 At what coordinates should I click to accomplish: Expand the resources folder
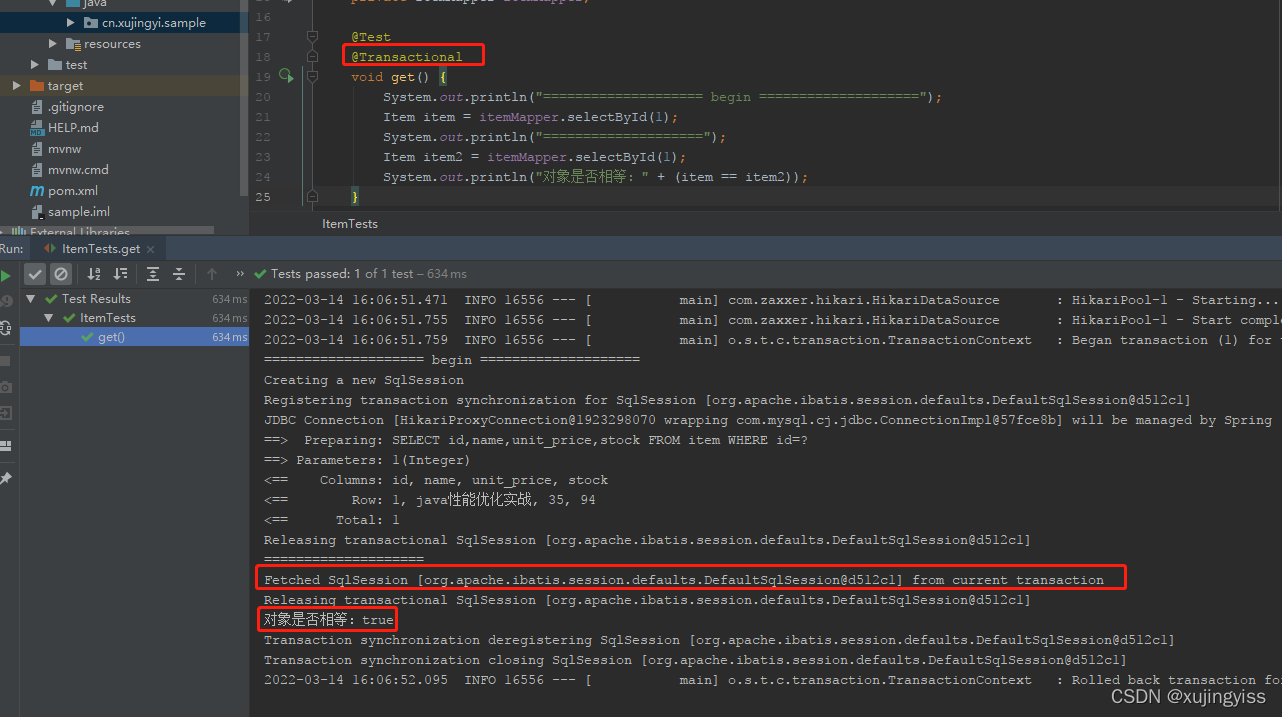(53, 44)
